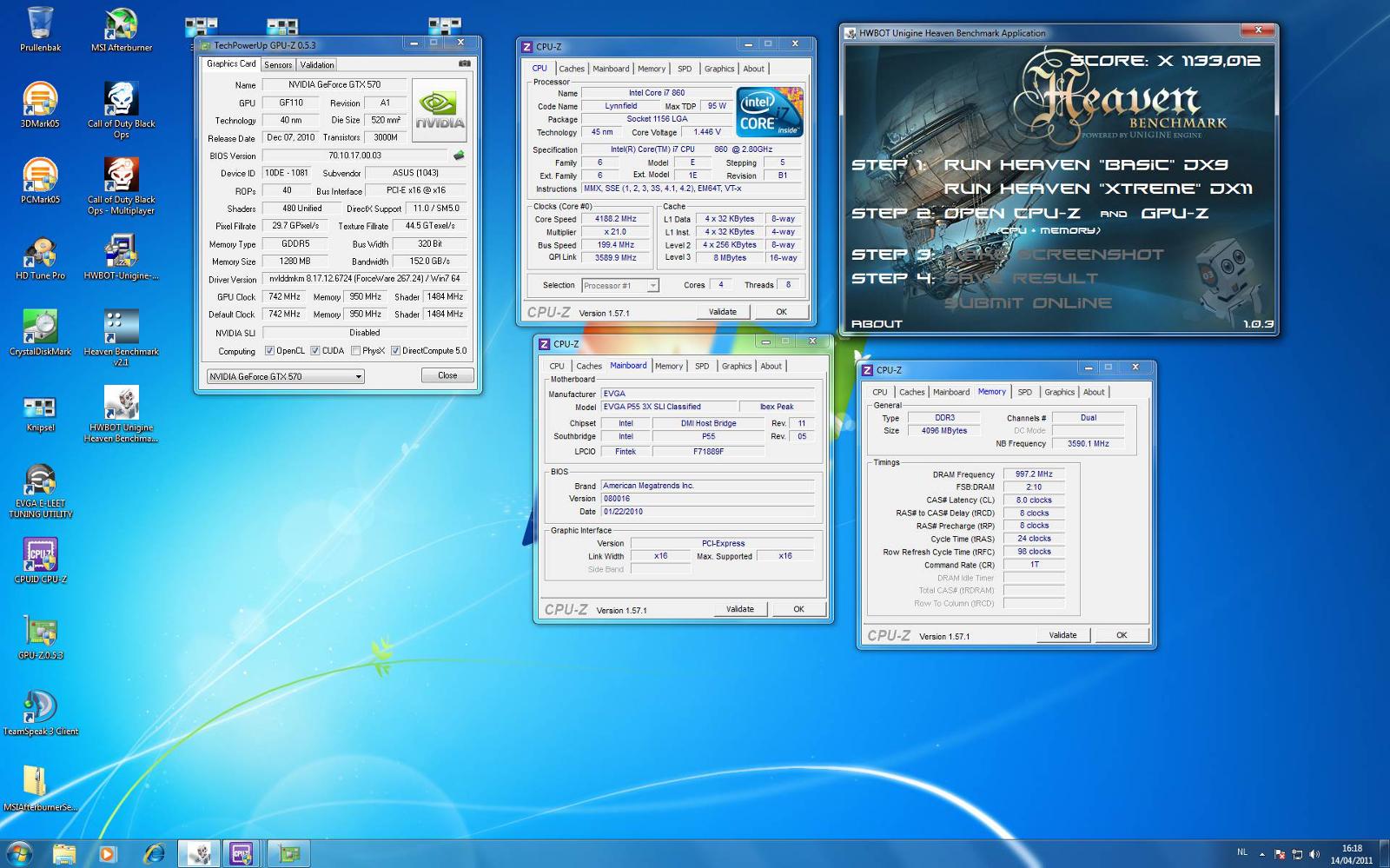This screenshot has height=868, width=1390.
Task: Open Caches tab in top CPU-Z window
Action: click(572, 69)
